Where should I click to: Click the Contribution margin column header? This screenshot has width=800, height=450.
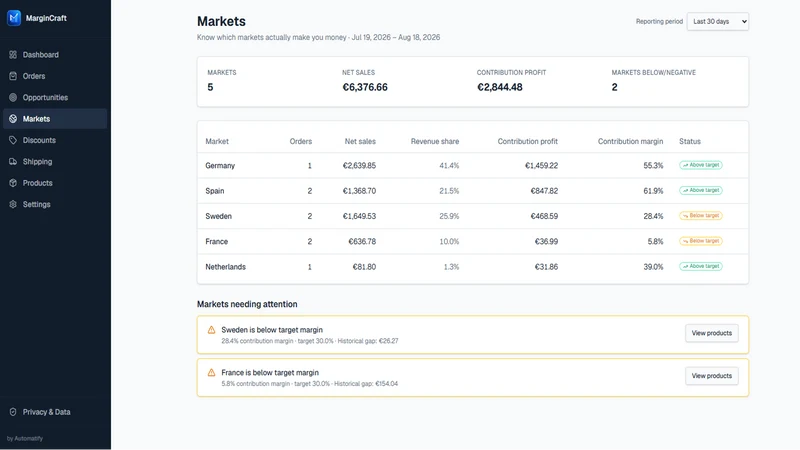click(631, 141)
